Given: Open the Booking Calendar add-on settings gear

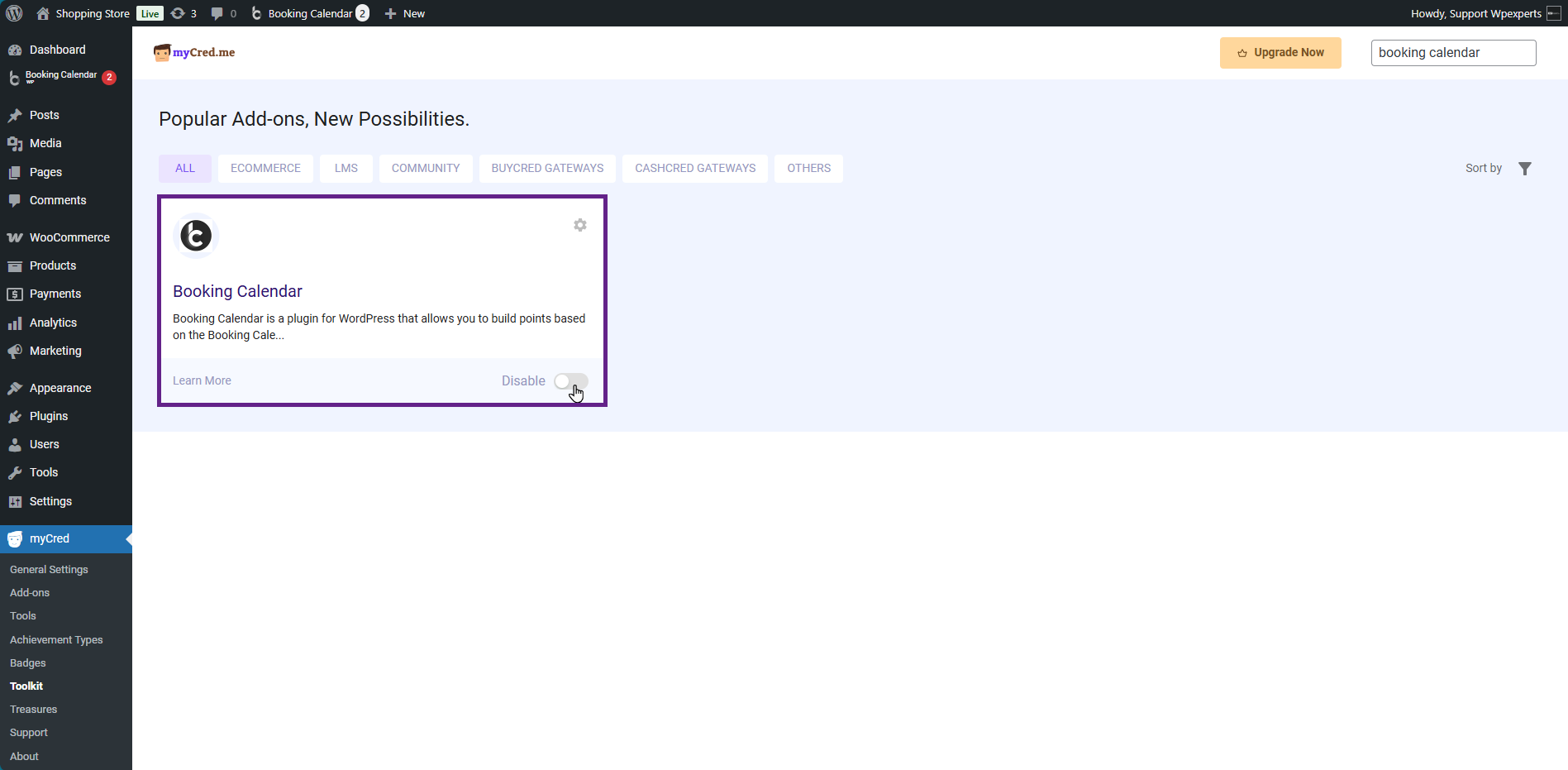Looking at the screenshot, I should [x=580, y=225].
